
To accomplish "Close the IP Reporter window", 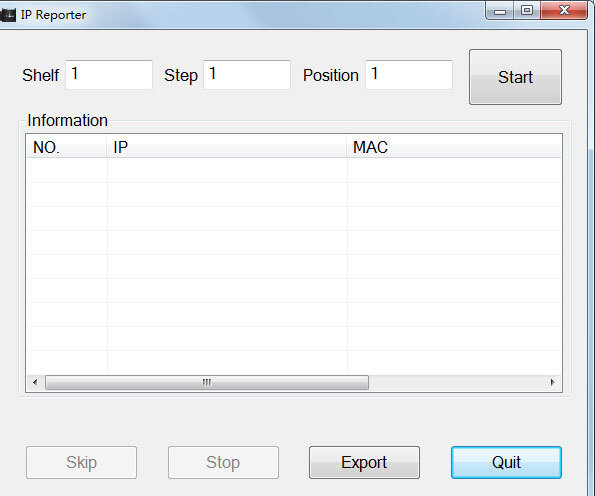I will (x=564, y=10).
